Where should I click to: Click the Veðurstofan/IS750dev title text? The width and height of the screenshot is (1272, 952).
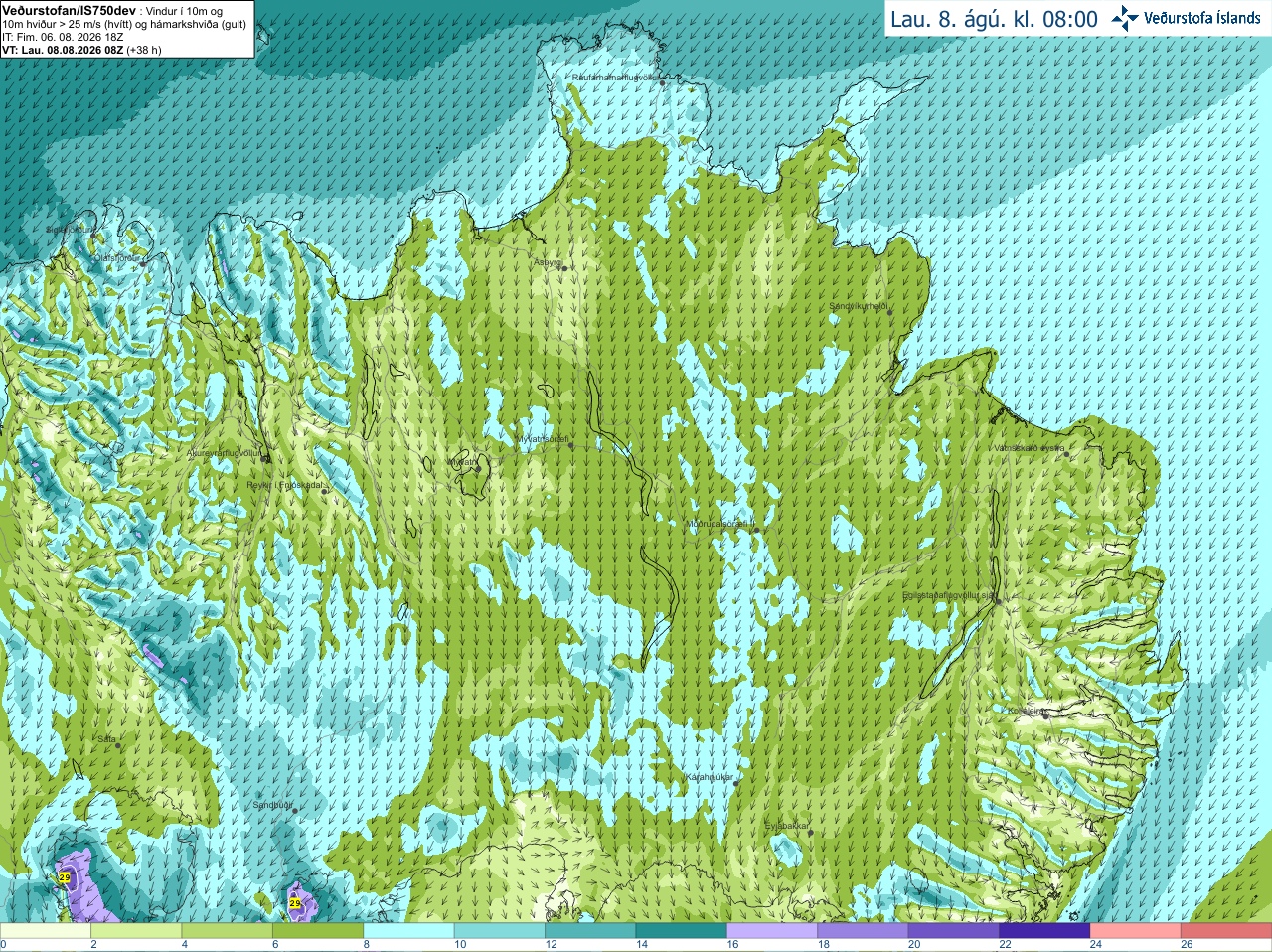click(x=69, y=9)
